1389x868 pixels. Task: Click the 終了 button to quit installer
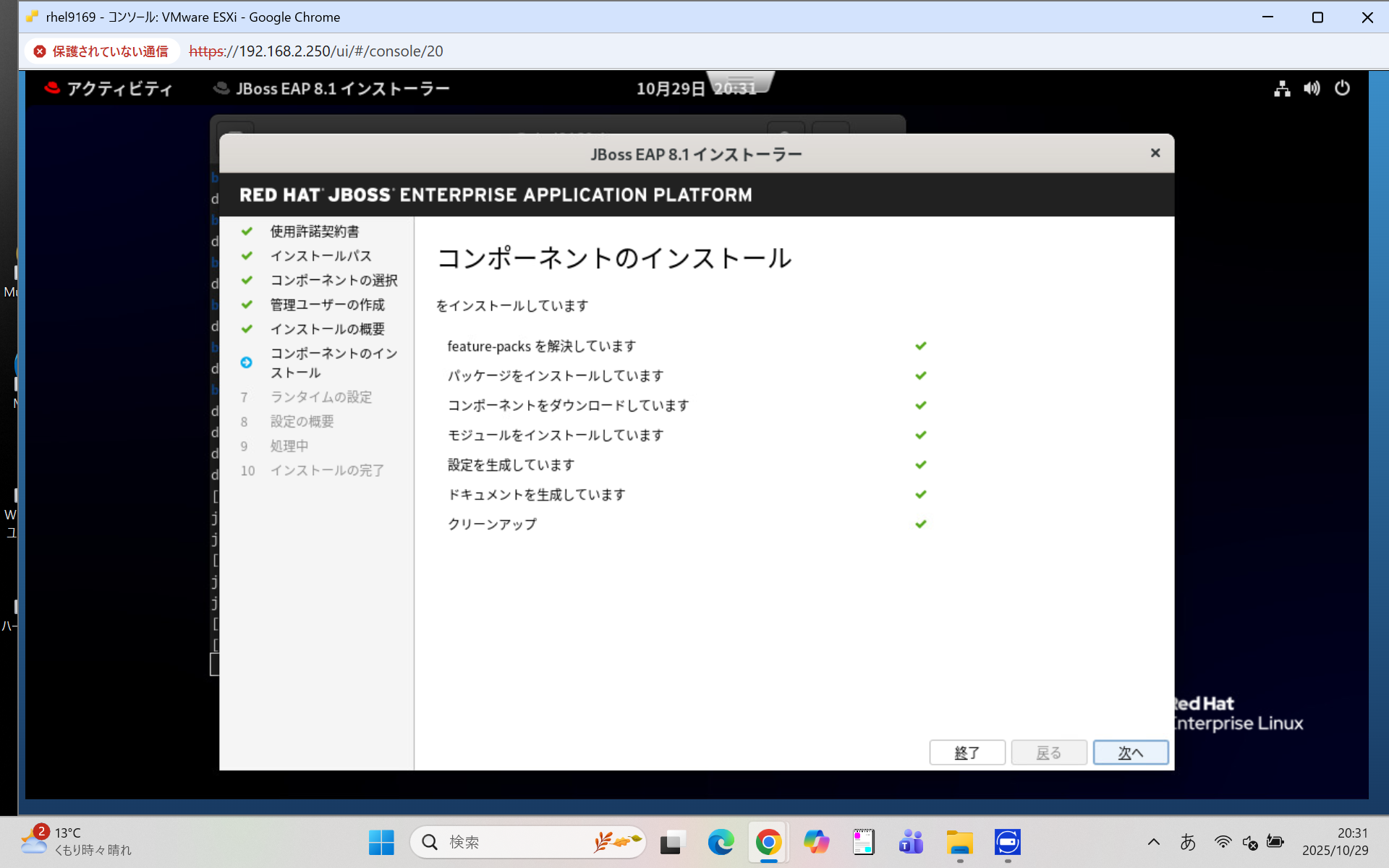pyautogui.click(x=967, y=752)
